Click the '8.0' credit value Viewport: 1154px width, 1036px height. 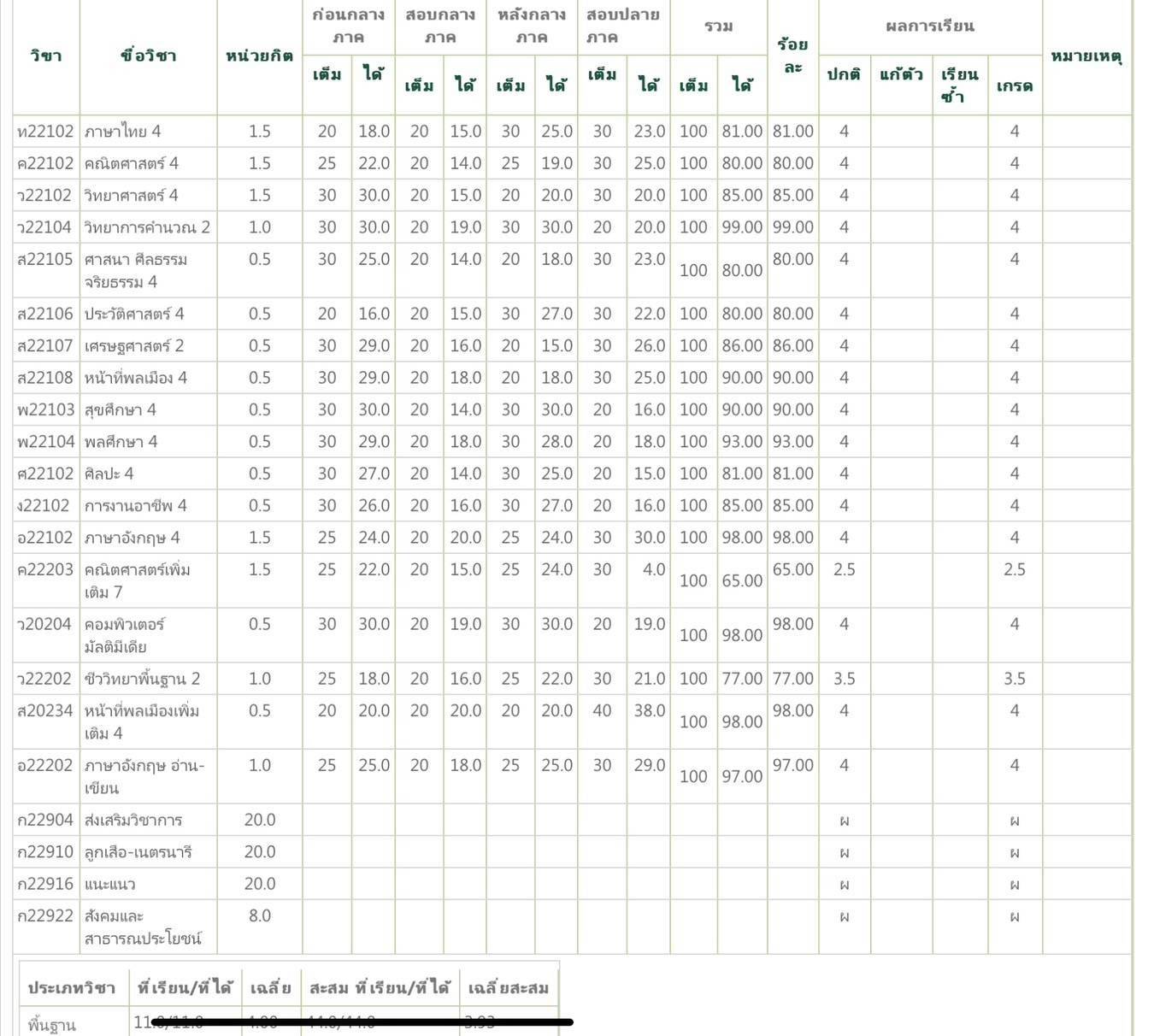click(260, 915)
